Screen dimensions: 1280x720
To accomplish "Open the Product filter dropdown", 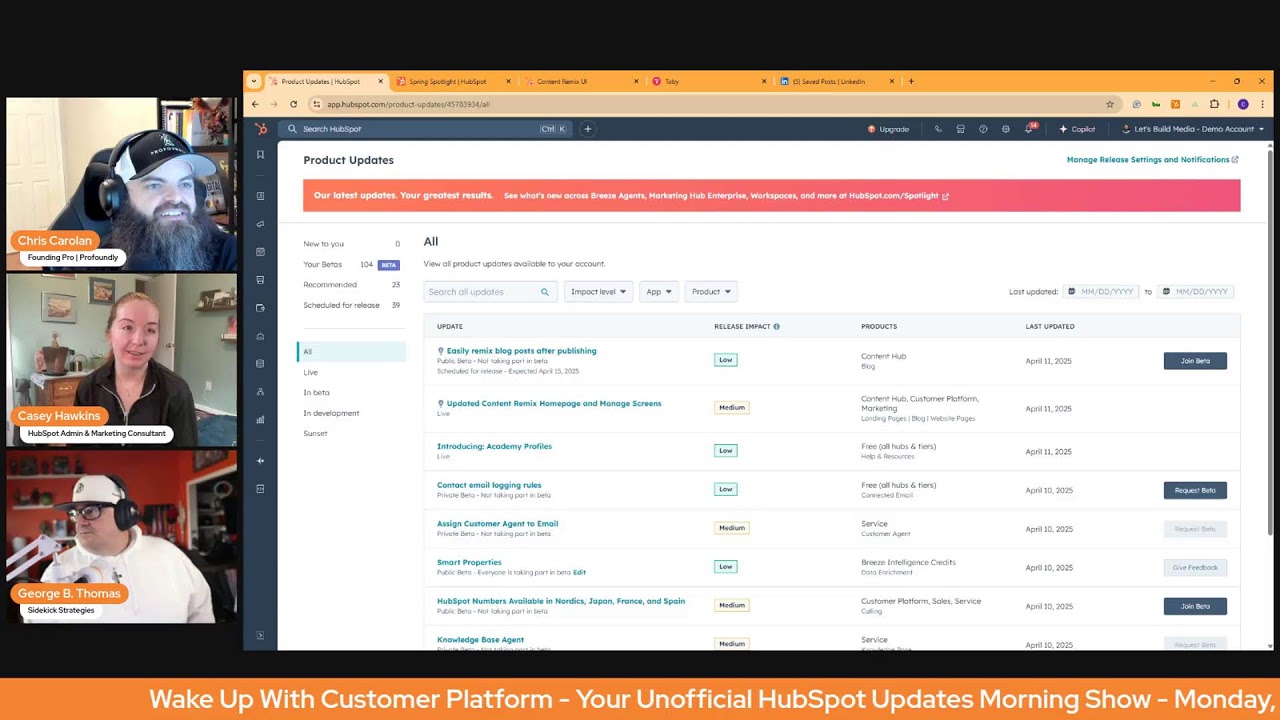I will tap(711, 292).
